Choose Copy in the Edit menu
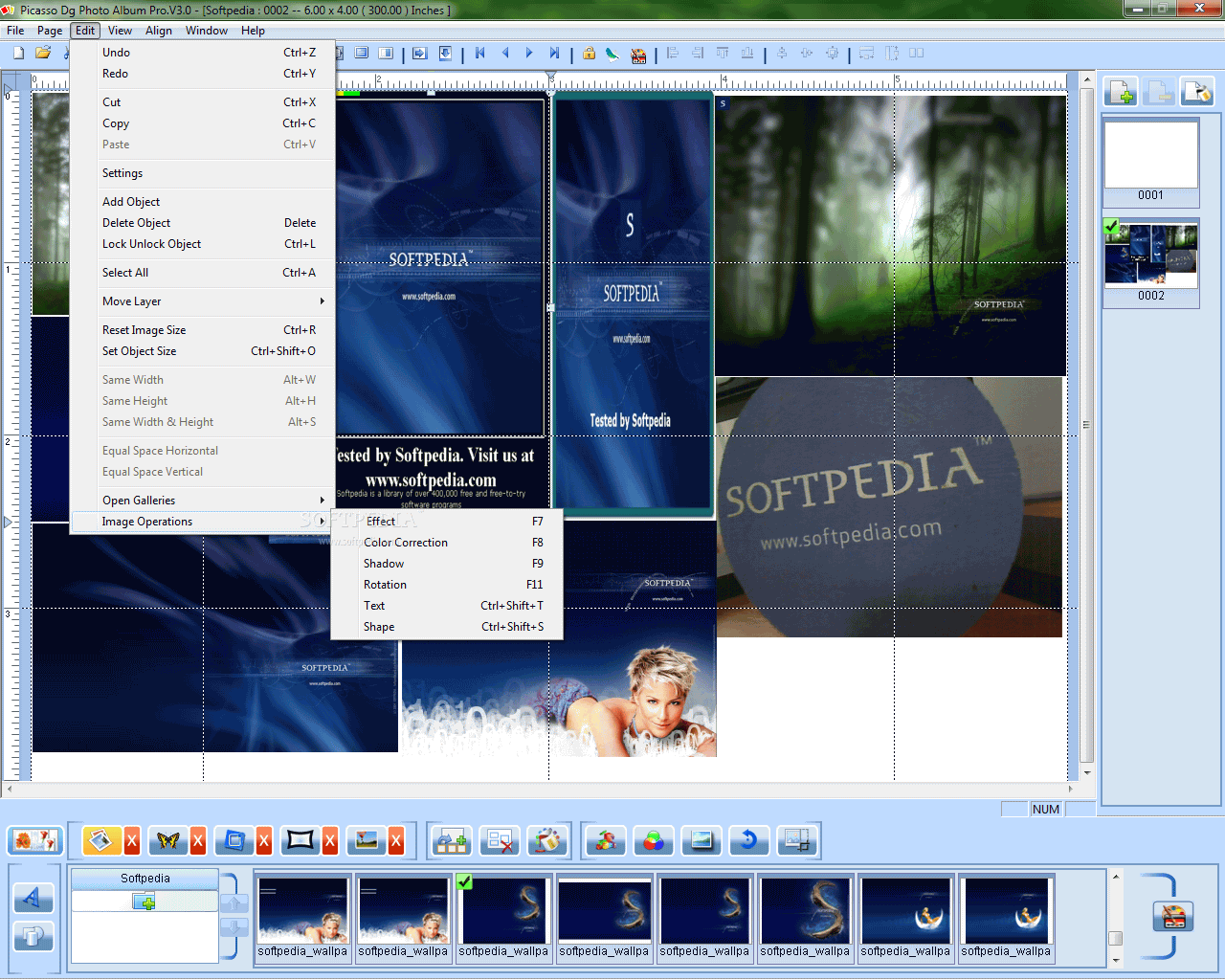Image resolution: width=1225 pixels, height=980 pixels. [203, 123]
